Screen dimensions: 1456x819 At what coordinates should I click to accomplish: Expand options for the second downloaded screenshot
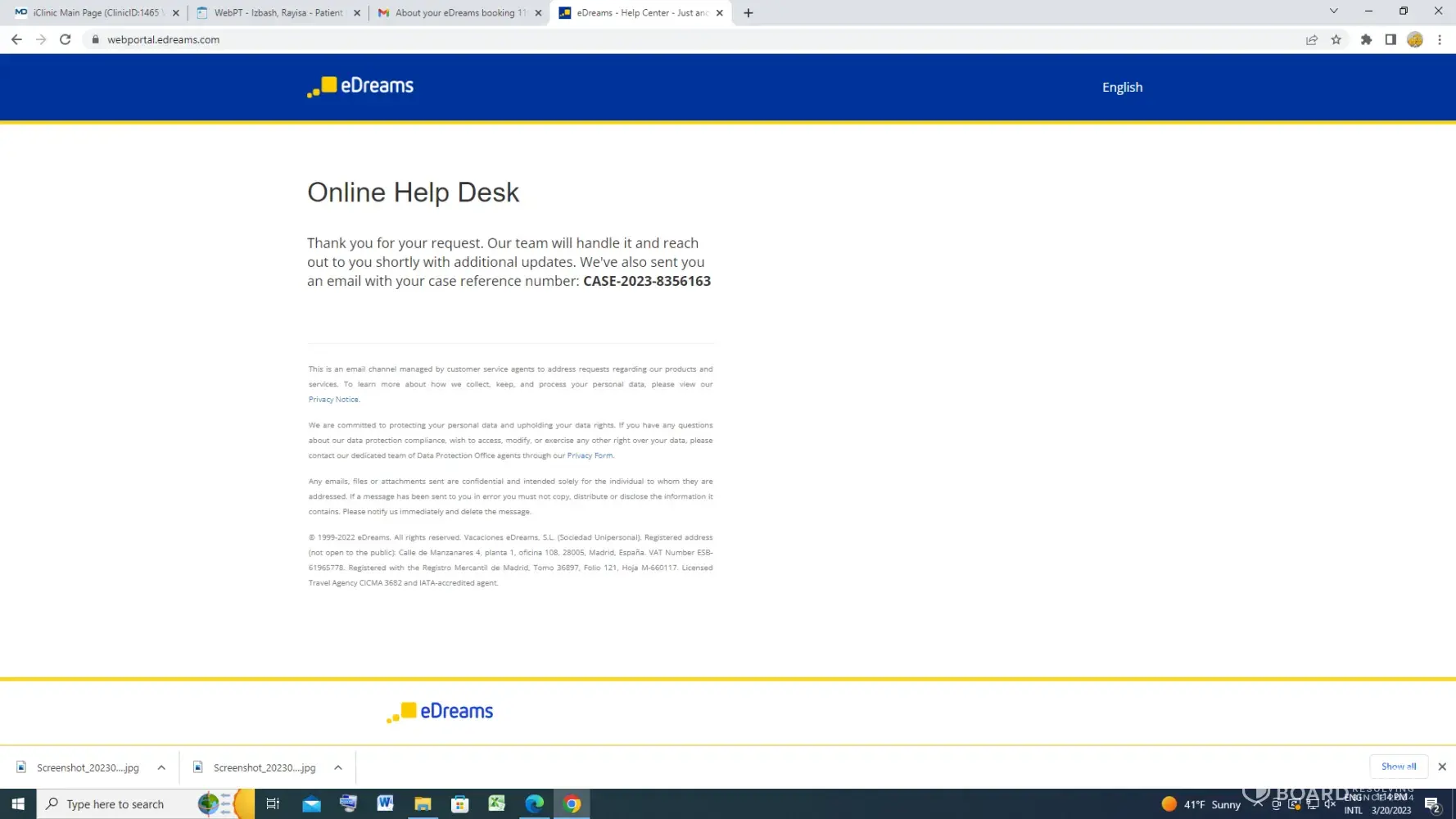(x=338, y=767)
